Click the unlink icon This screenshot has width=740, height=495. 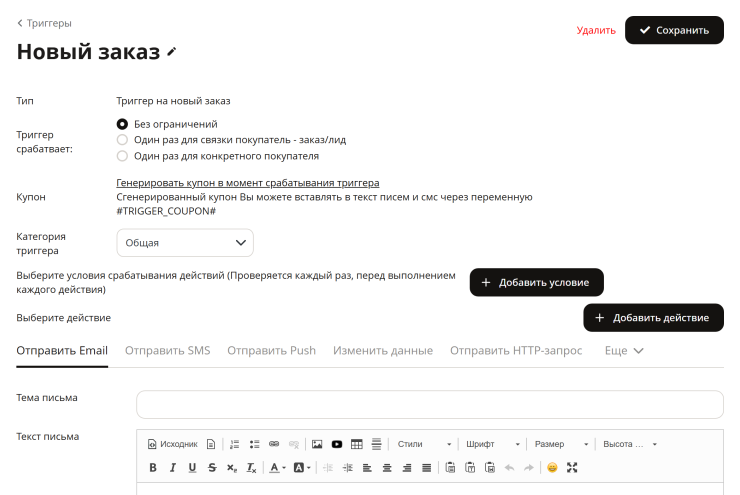[294, 444]
